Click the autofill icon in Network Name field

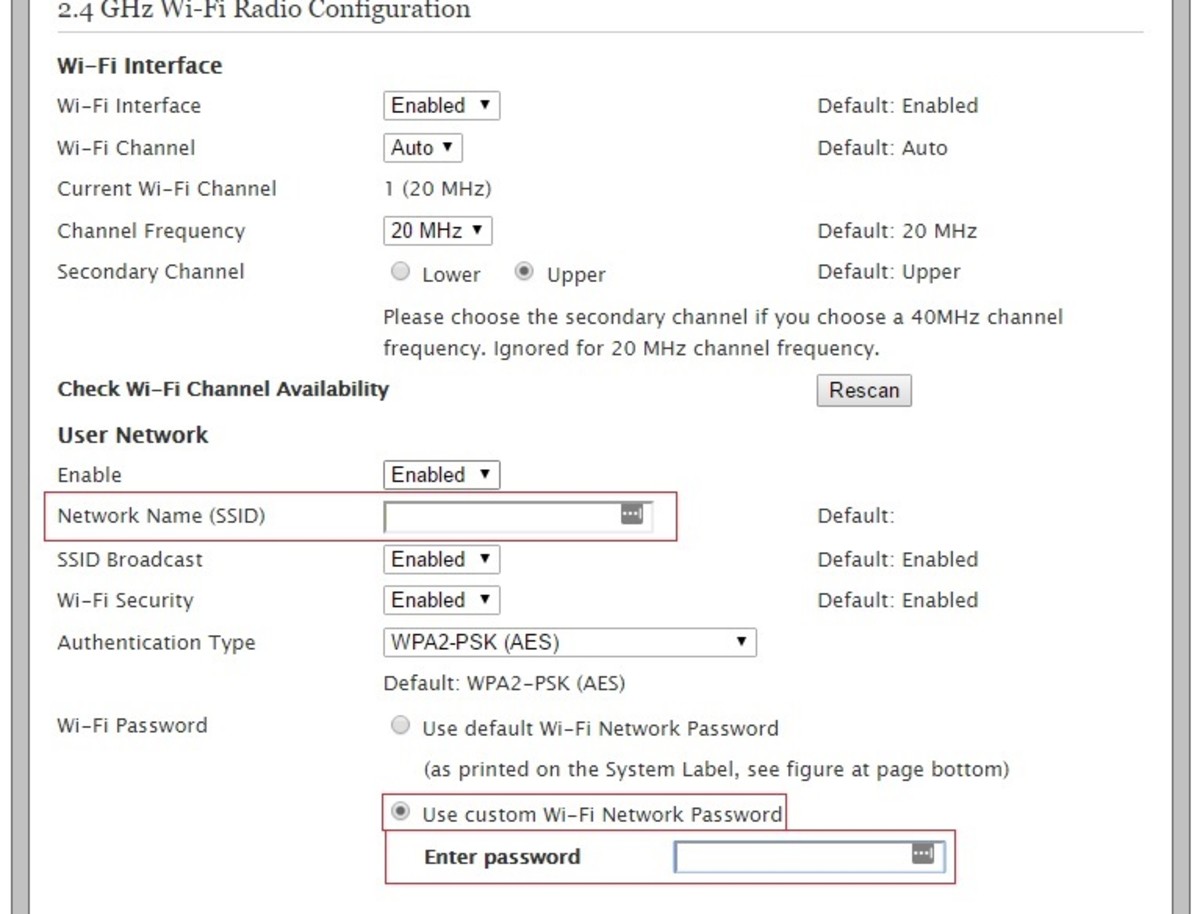pyautogui.click(x=632, y=514)
